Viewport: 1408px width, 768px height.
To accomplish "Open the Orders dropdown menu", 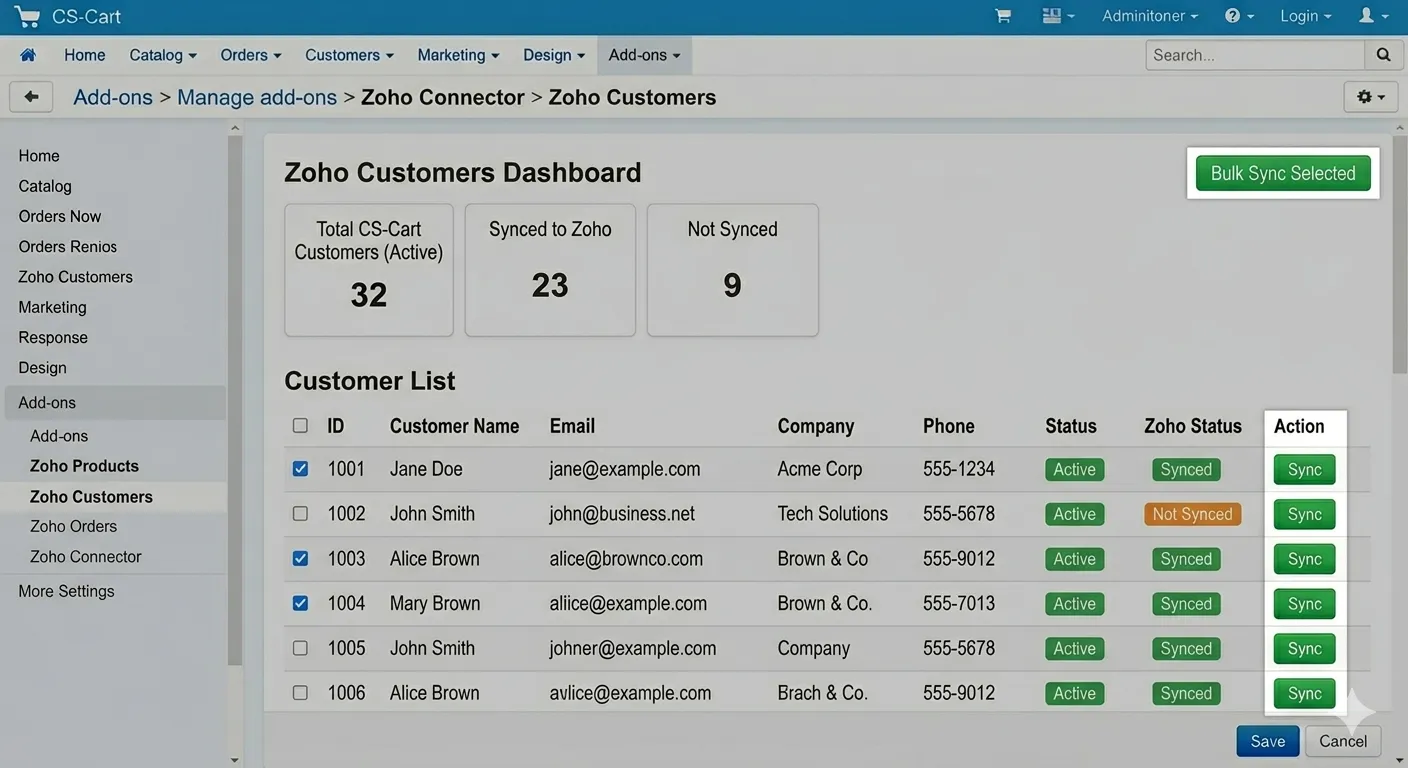I will click(x=251, y=55).
